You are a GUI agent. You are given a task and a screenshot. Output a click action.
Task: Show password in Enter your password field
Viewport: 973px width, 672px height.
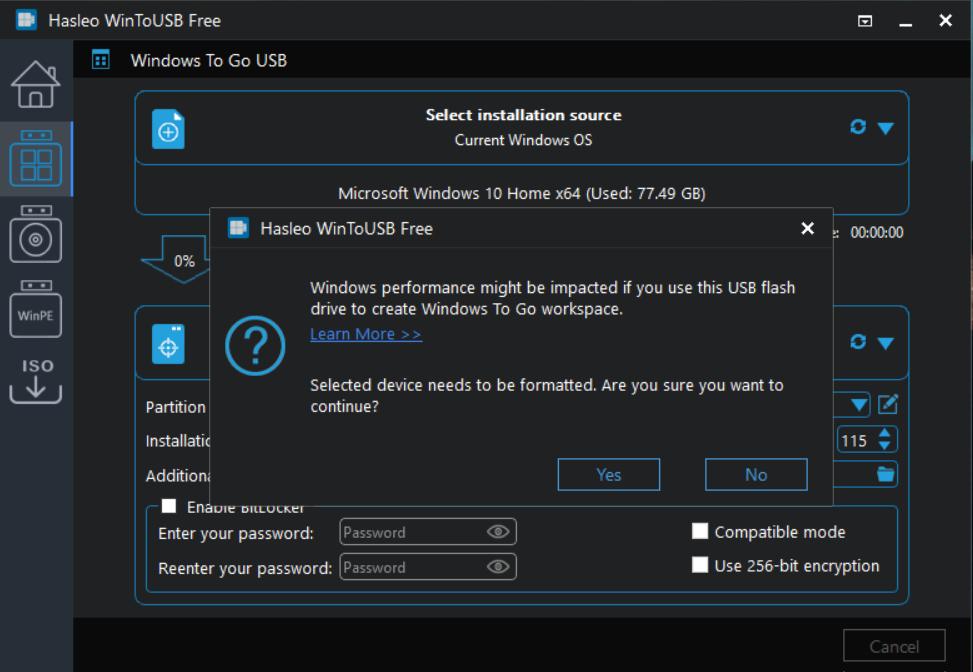point(498,532)
